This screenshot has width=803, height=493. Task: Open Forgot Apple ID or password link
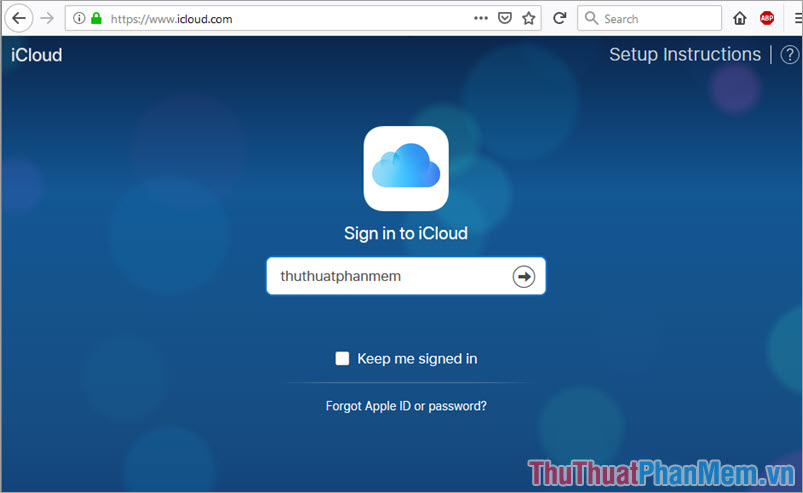pos(406,406)
